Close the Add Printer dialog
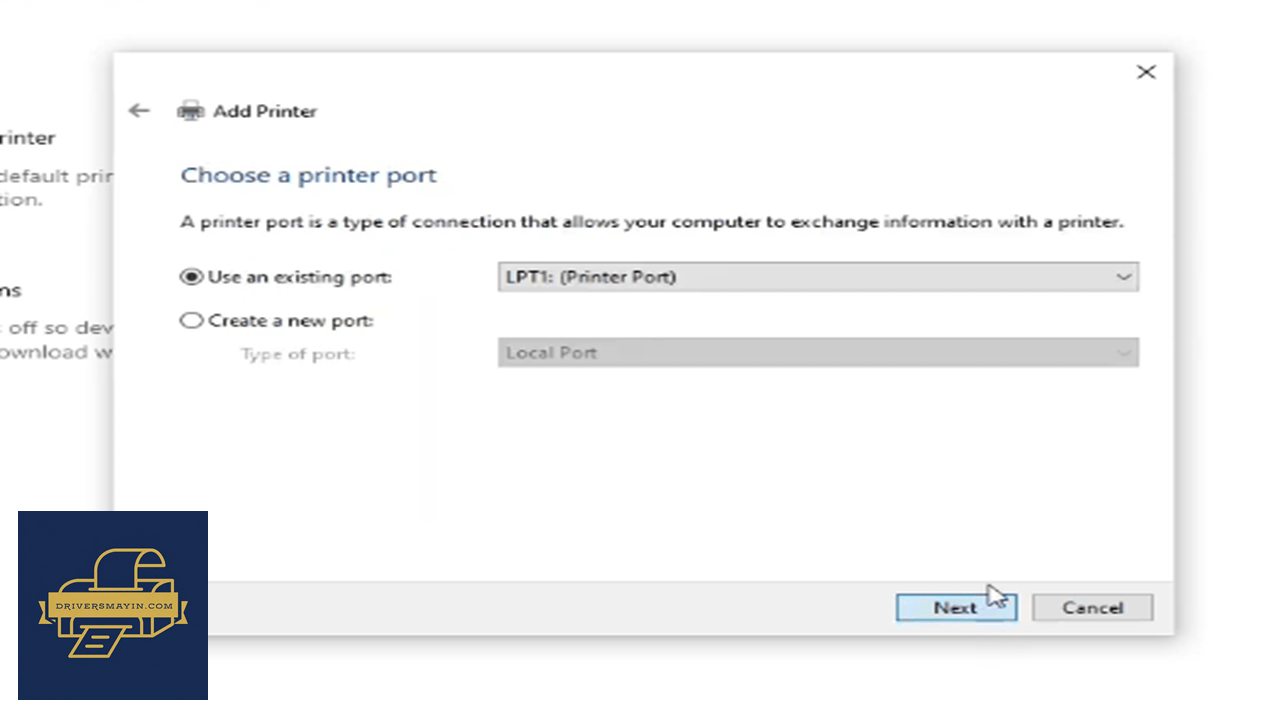Image resolution: width=1280 pixels, height=720 pixels. pos(1146,72)
